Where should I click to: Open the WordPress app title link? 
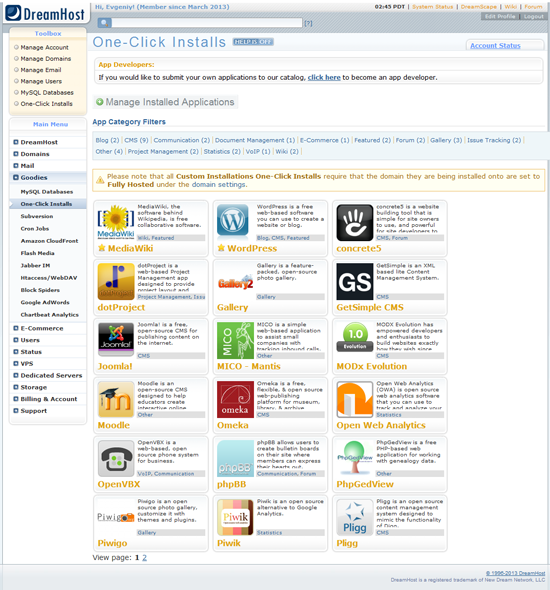[x=252, y=248]
